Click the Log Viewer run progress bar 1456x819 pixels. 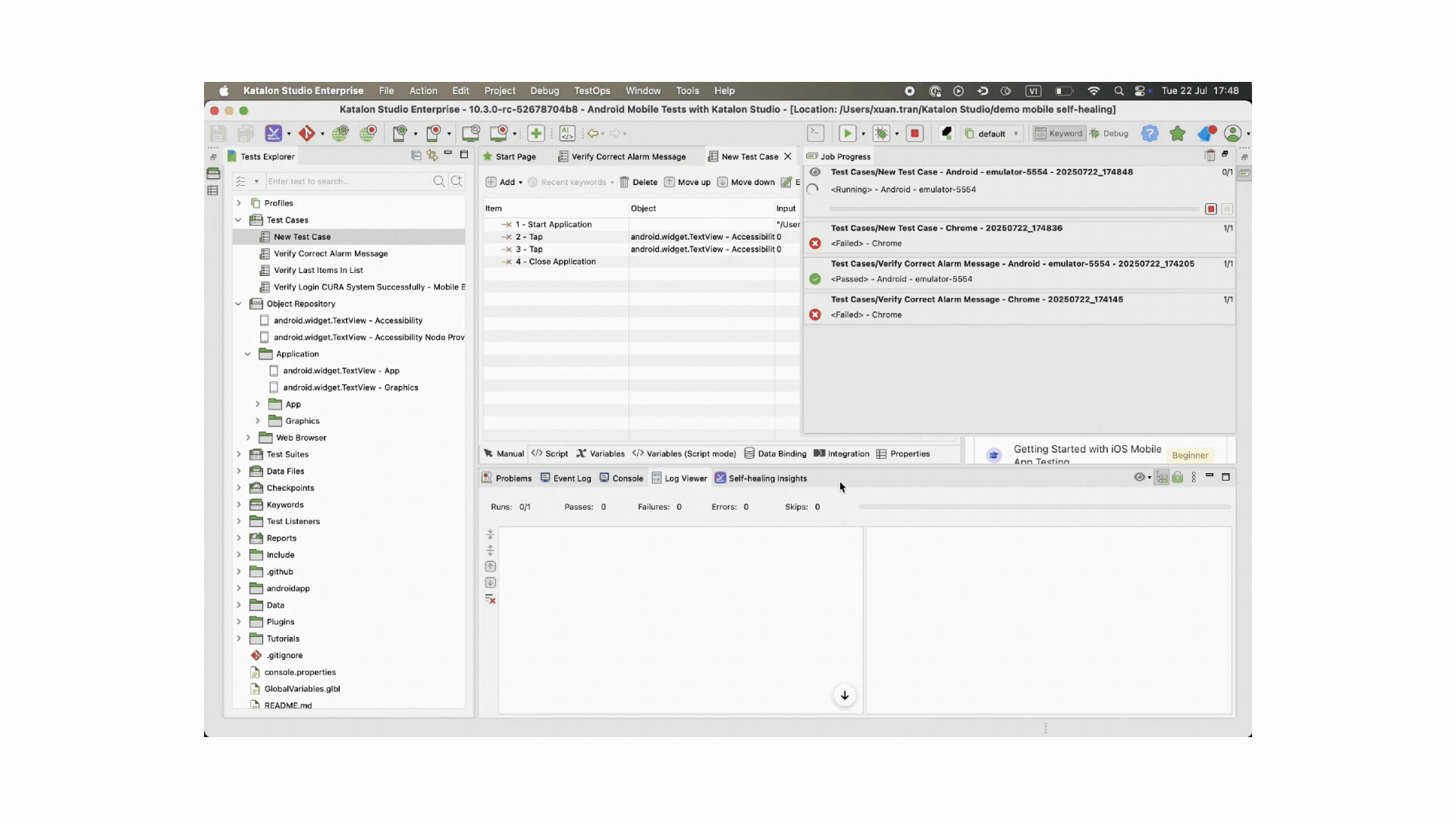[x=1045, y=507]
